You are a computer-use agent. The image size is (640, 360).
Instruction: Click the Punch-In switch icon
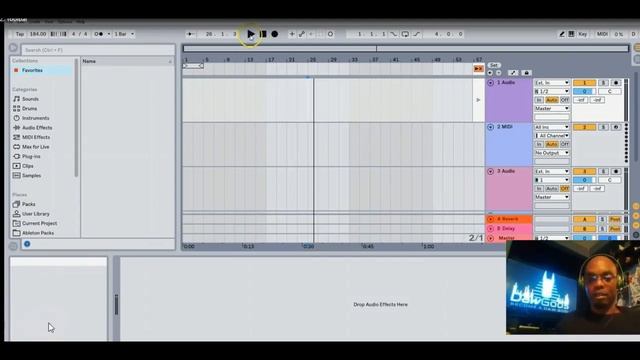(x=393, y=34)
